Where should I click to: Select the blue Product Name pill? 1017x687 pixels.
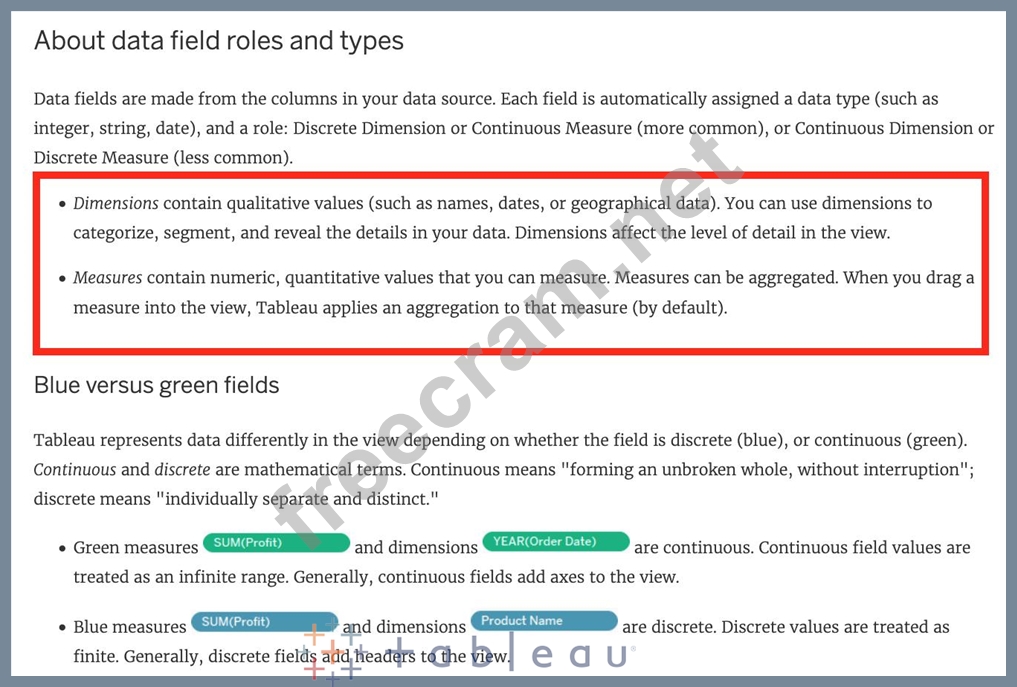(x=544, y=621)
